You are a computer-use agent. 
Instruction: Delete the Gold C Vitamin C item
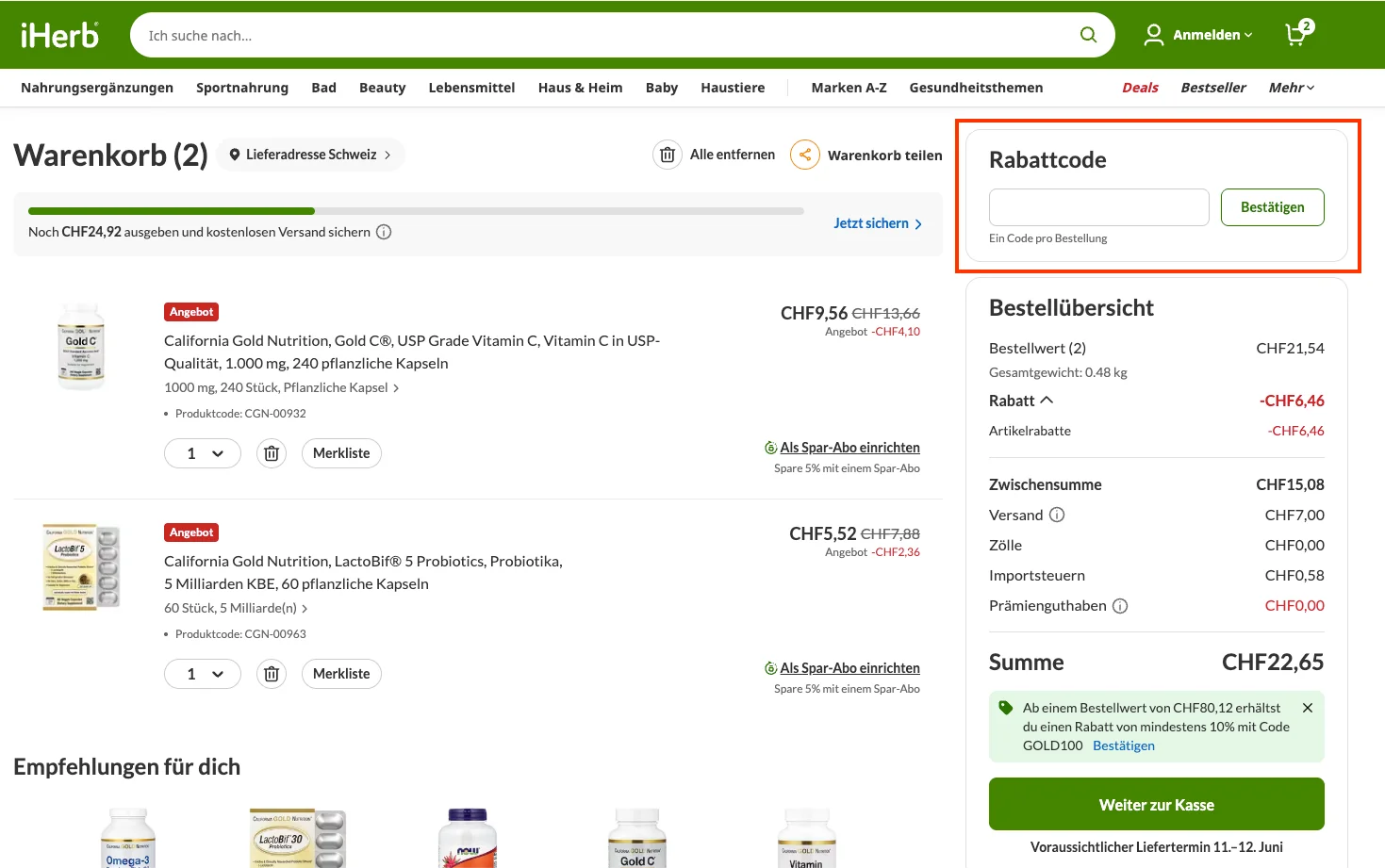pyautogui.click(x=272, y=453)
